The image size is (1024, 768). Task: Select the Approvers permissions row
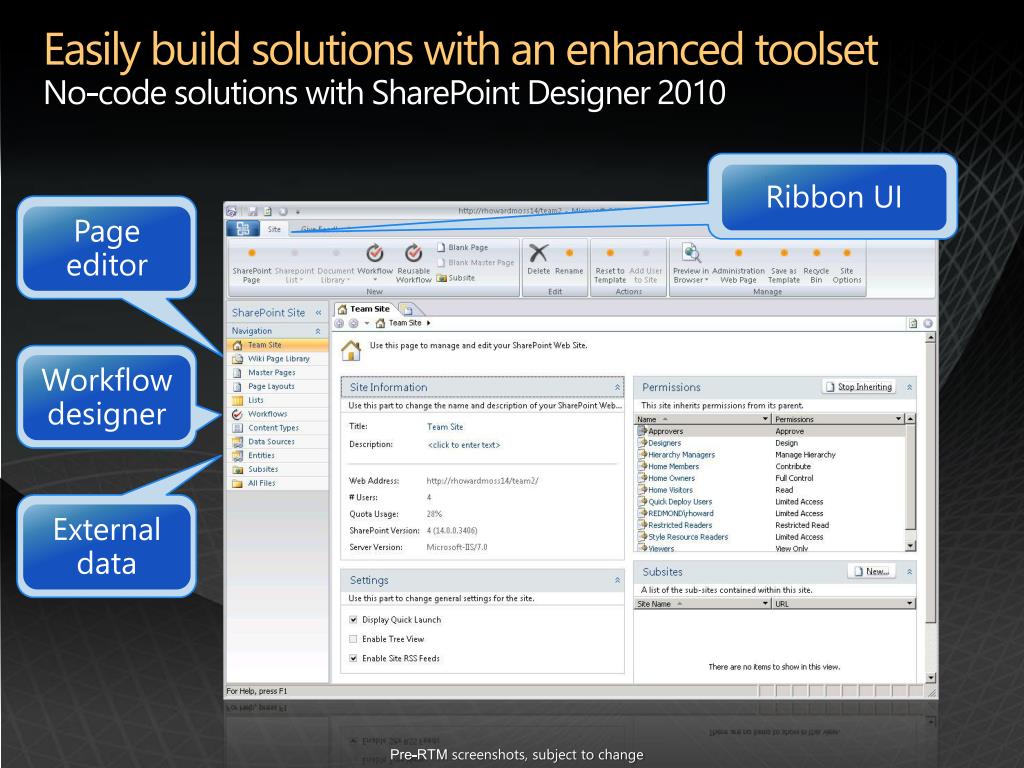[770, 432]
